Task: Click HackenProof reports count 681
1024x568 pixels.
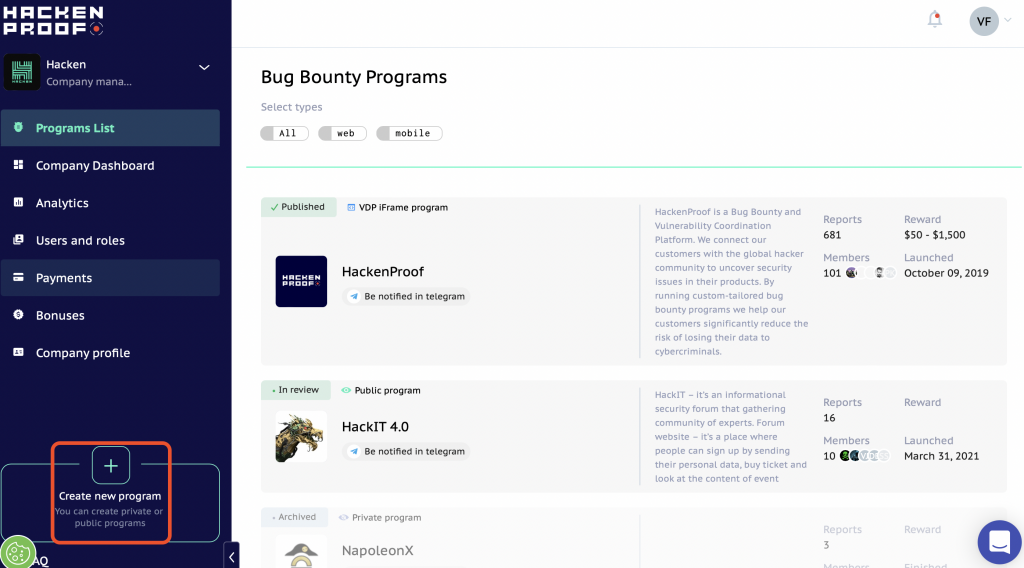Action: click(832, 235)
